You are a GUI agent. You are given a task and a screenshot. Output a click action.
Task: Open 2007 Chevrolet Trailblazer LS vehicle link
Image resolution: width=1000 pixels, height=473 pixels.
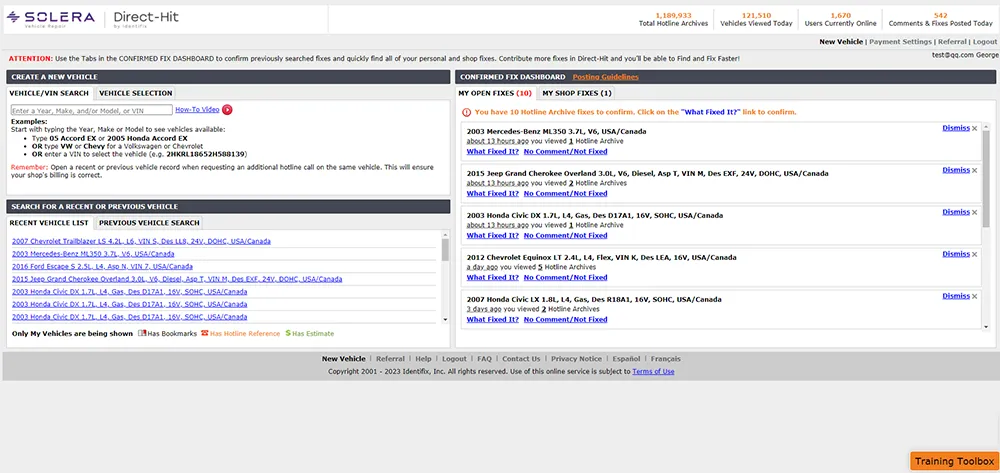[x=141, y=242]
